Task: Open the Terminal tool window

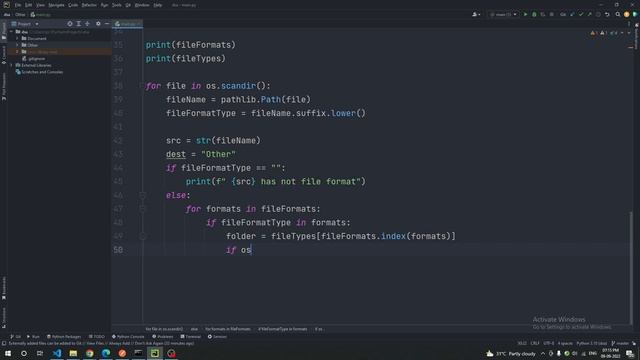Action: [191, 337]
